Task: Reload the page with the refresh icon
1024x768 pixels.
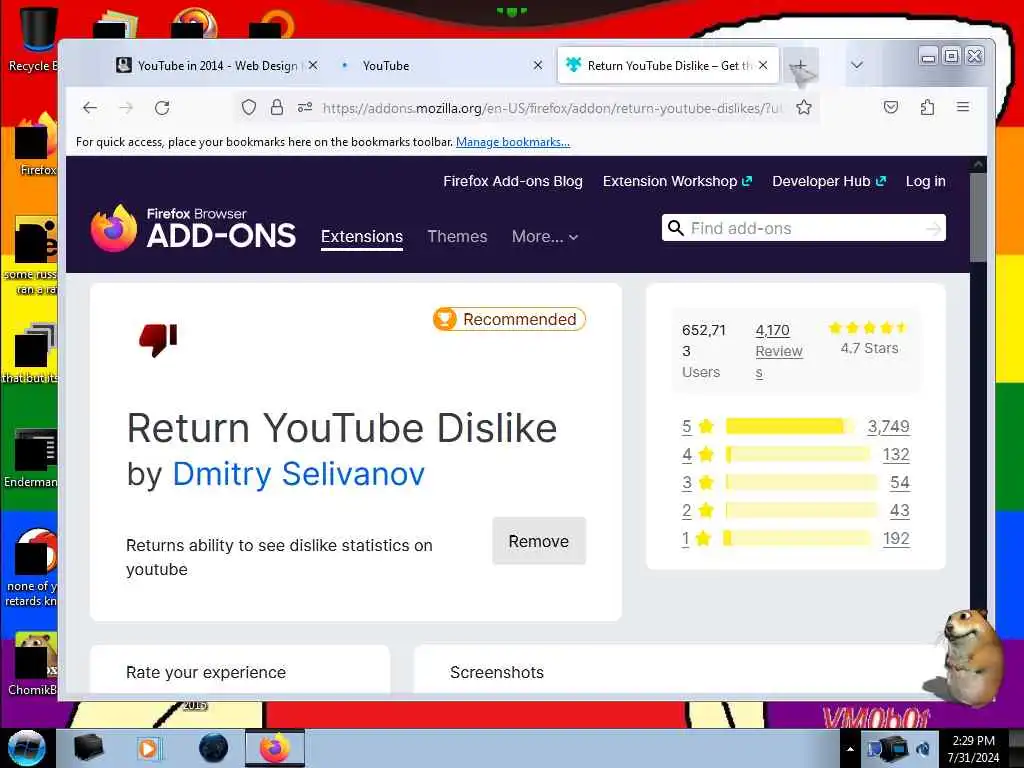Action: pyautogui.click(x=162, y=108)
